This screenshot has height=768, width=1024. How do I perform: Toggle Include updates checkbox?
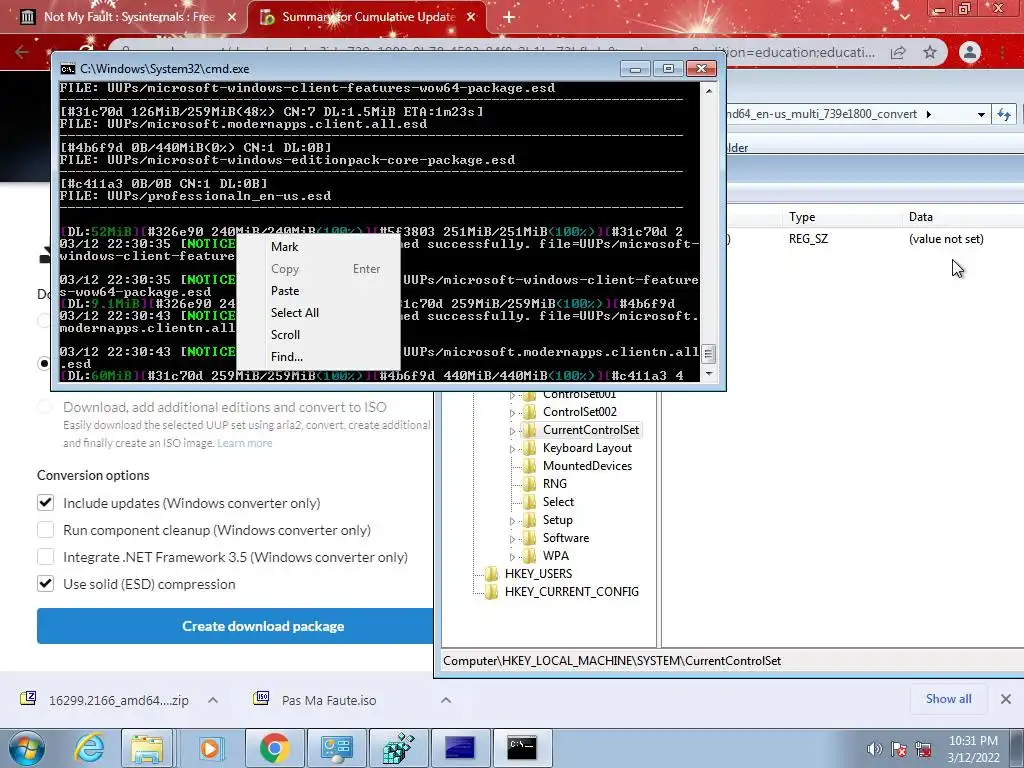(x=45, y=503)
